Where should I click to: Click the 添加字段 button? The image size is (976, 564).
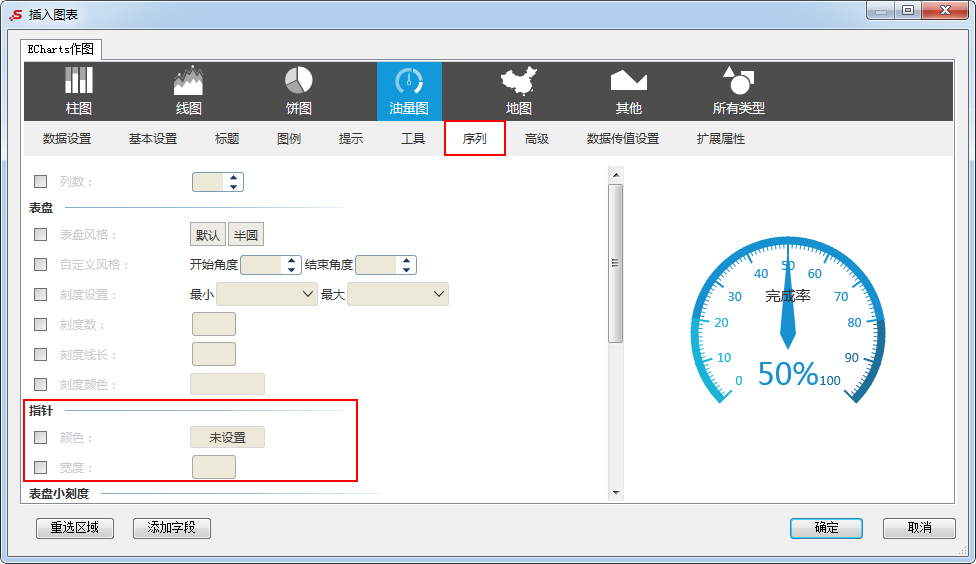coord(172,528)
